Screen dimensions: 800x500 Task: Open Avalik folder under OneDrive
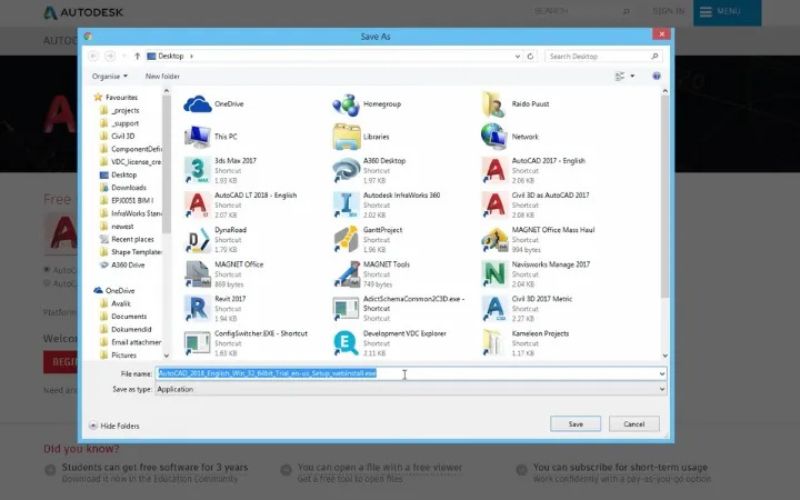point(116,304)
